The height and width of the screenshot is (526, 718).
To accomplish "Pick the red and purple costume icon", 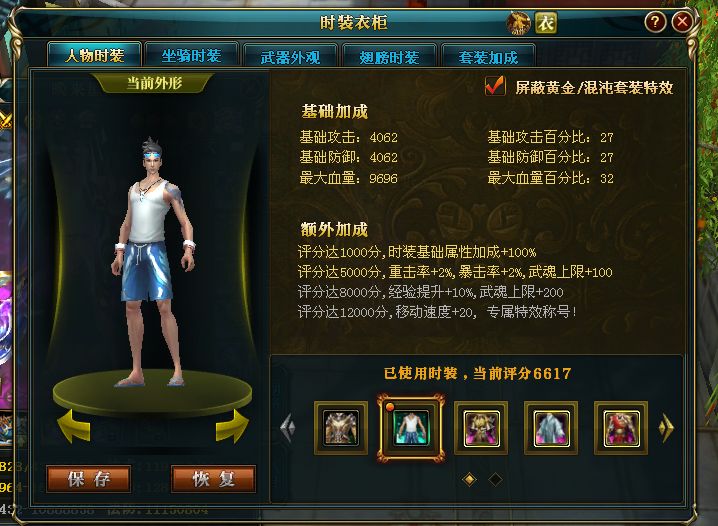I will [x=621, y=428].
